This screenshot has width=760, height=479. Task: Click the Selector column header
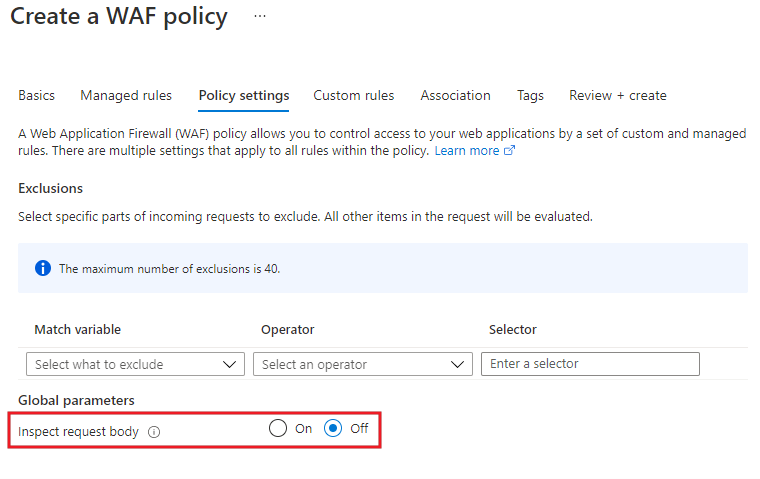[513, 330]
